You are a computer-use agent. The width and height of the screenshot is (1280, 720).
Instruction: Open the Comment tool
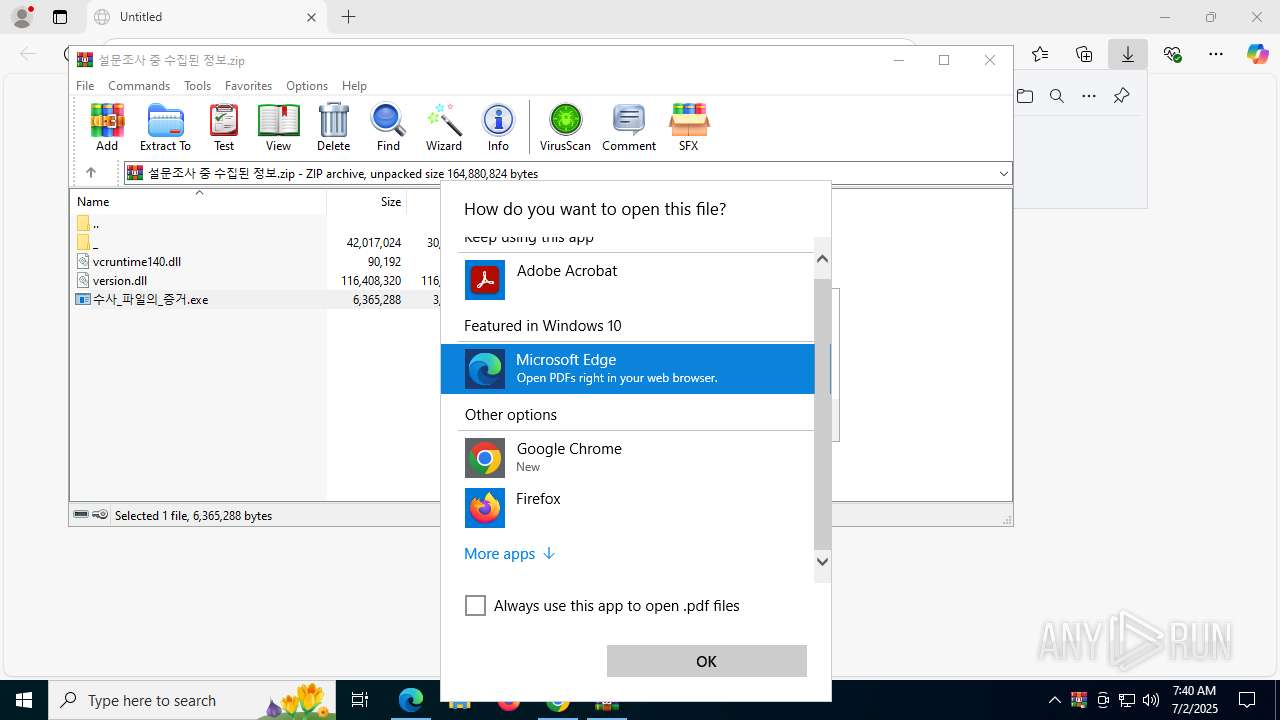pos(629,127)
